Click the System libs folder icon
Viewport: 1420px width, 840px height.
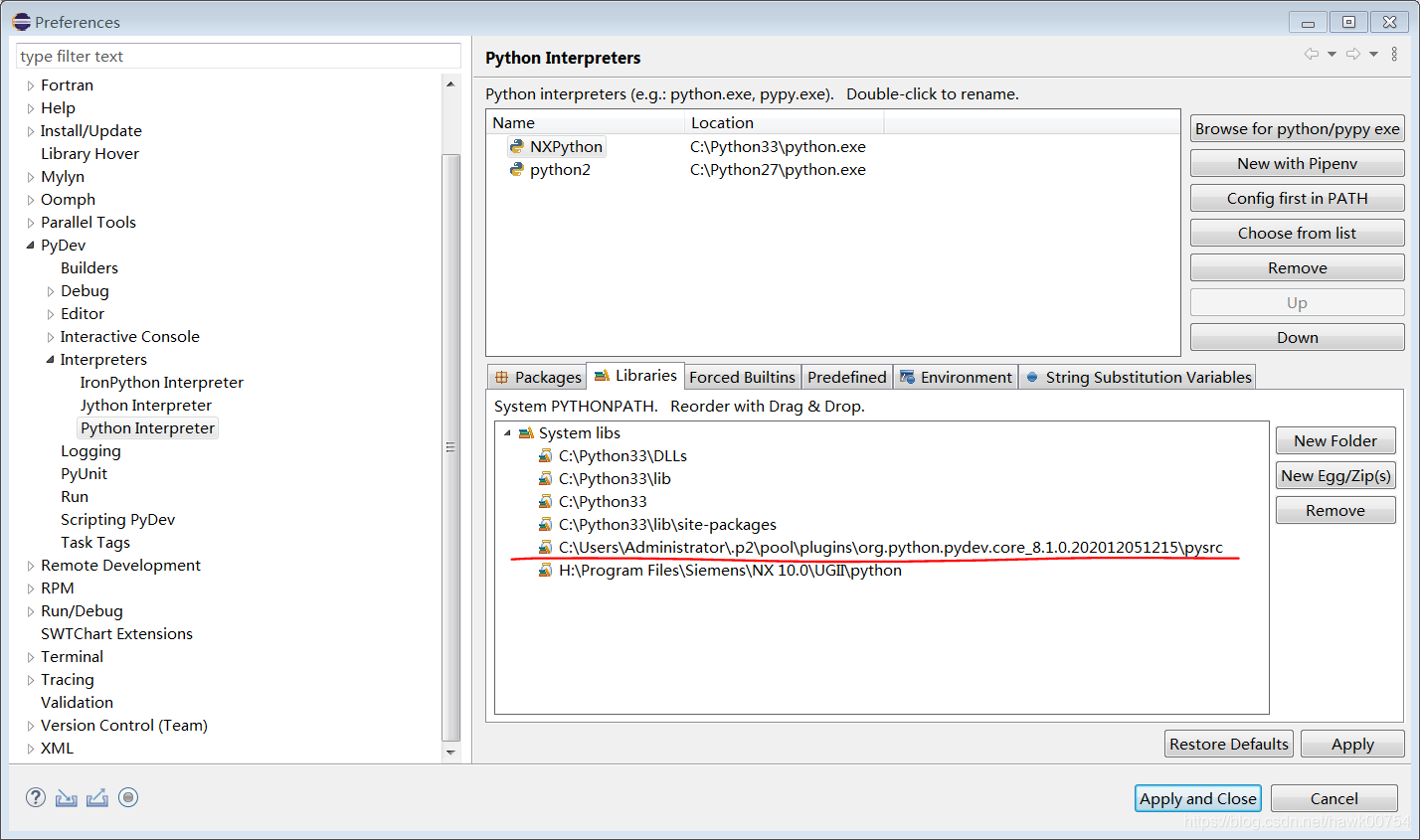526,433
